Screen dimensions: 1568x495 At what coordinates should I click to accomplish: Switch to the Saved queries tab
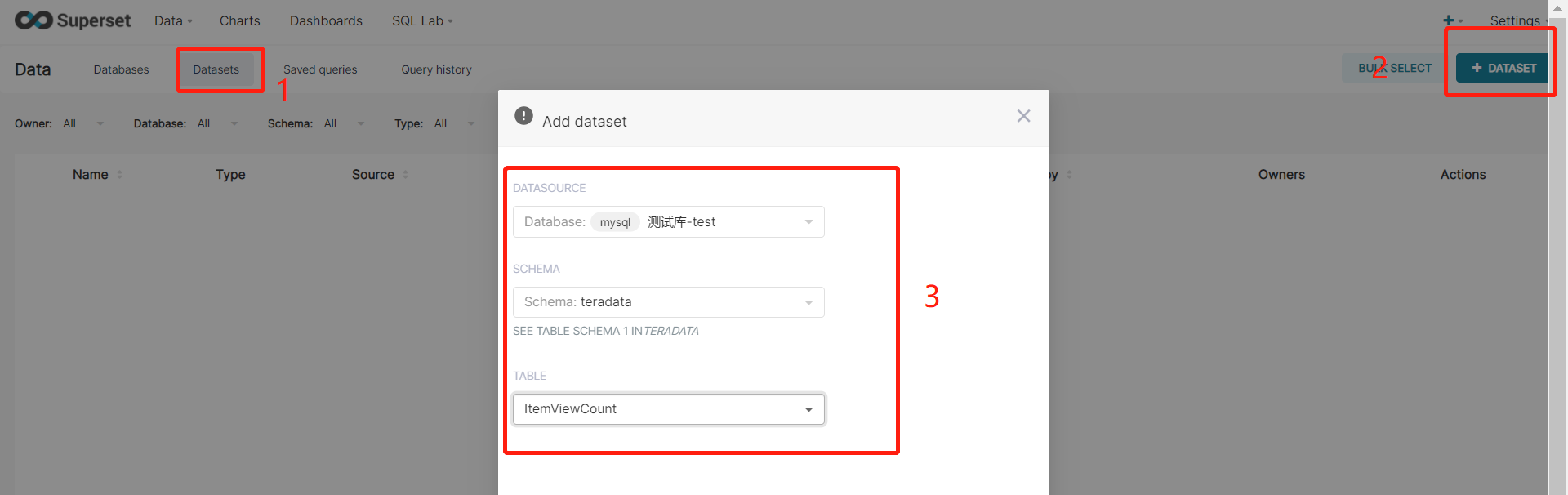point(320,69)
